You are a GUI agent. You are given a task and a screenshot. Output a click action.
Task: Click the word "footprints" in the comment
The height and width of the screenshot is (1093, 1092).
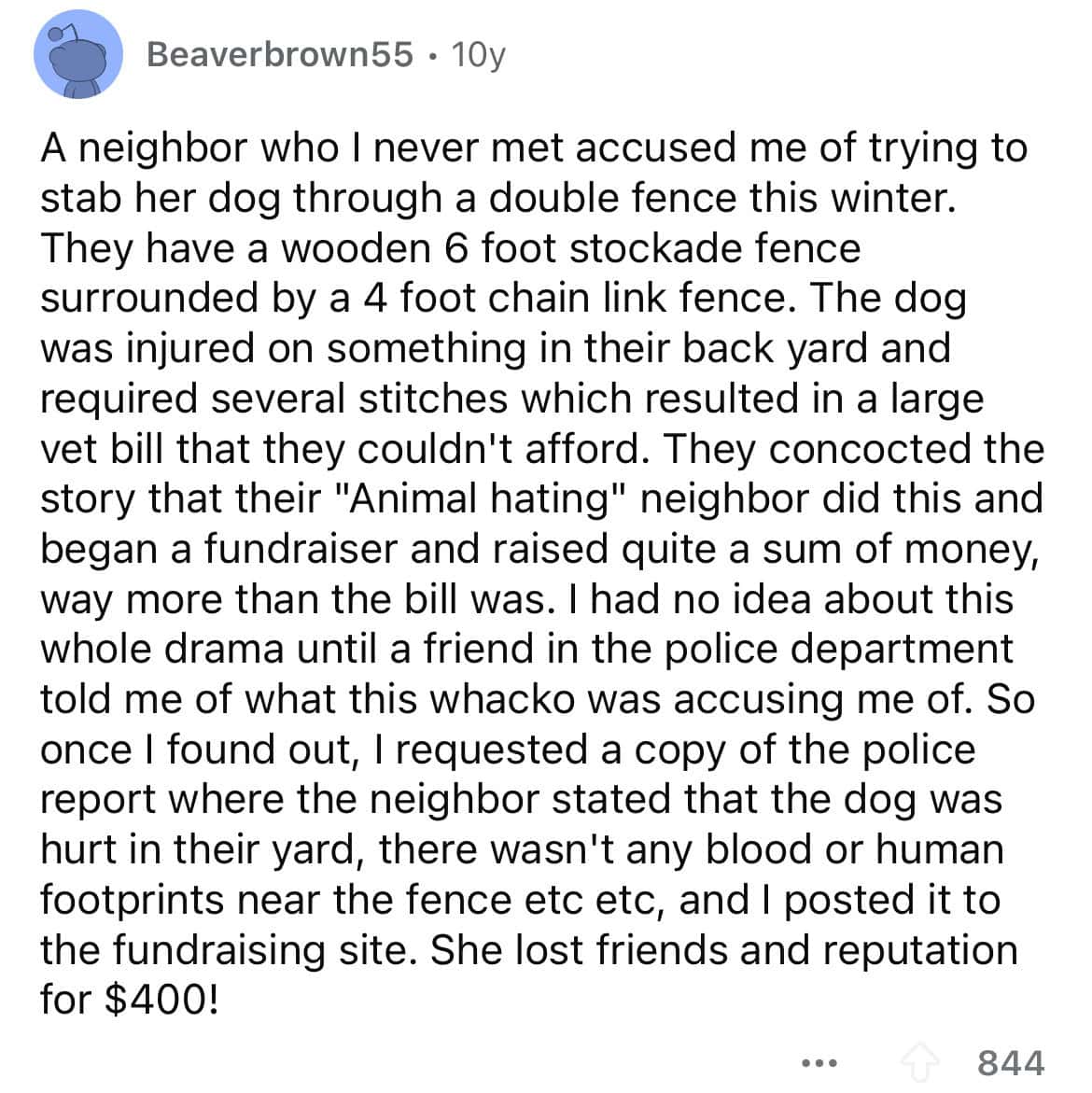(132, 899)
